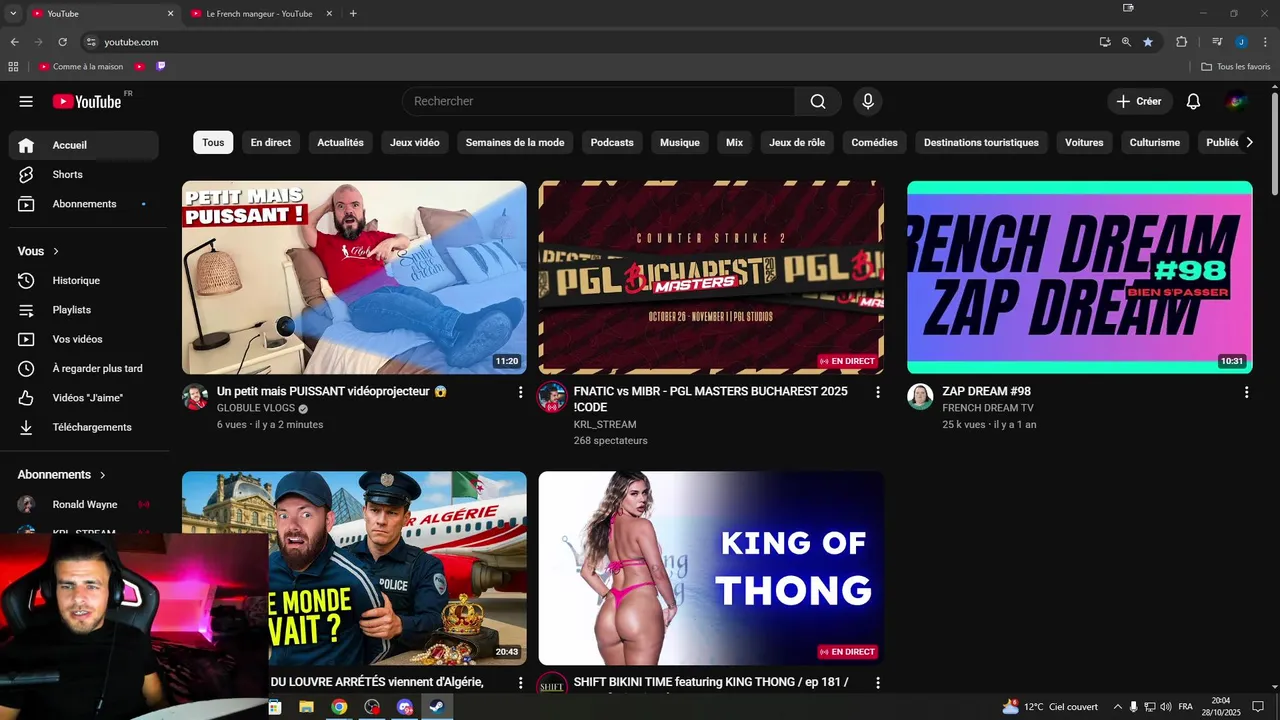Open the Twitch bookmark icon
This screenshot has width=1280, height=720.
click(x=161, y=66)
